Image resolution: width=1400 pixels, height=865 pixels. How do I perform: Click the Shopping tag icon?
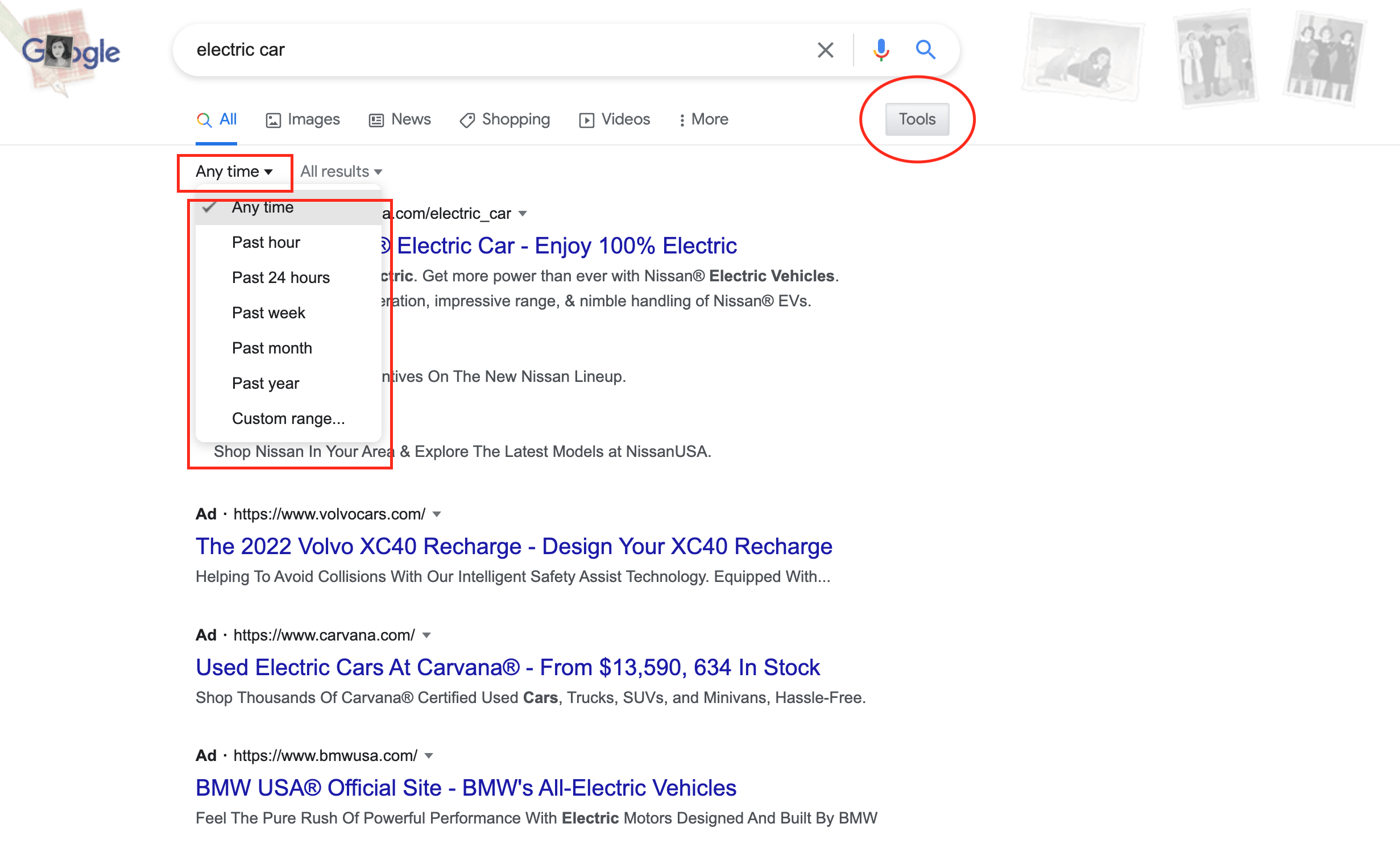[467, 120]
